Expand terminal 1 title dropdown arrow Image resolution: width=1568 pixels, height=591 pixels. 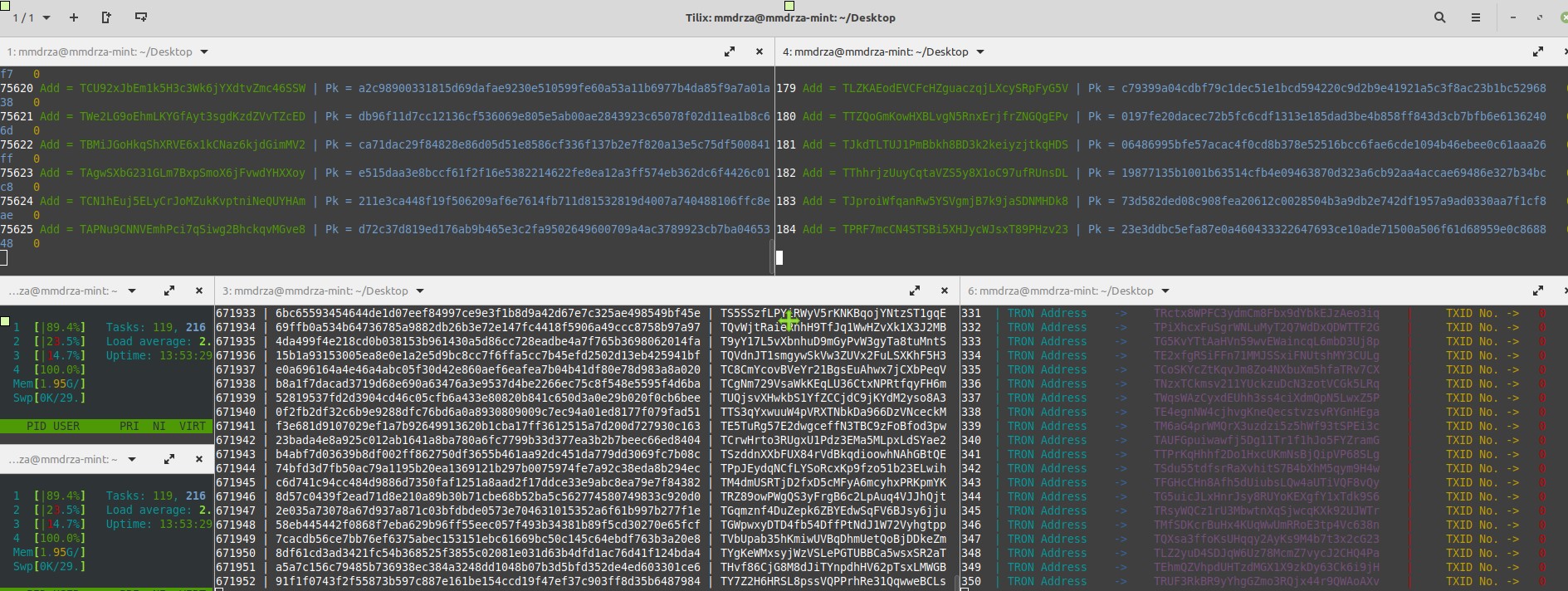click(x=204, y=51)
